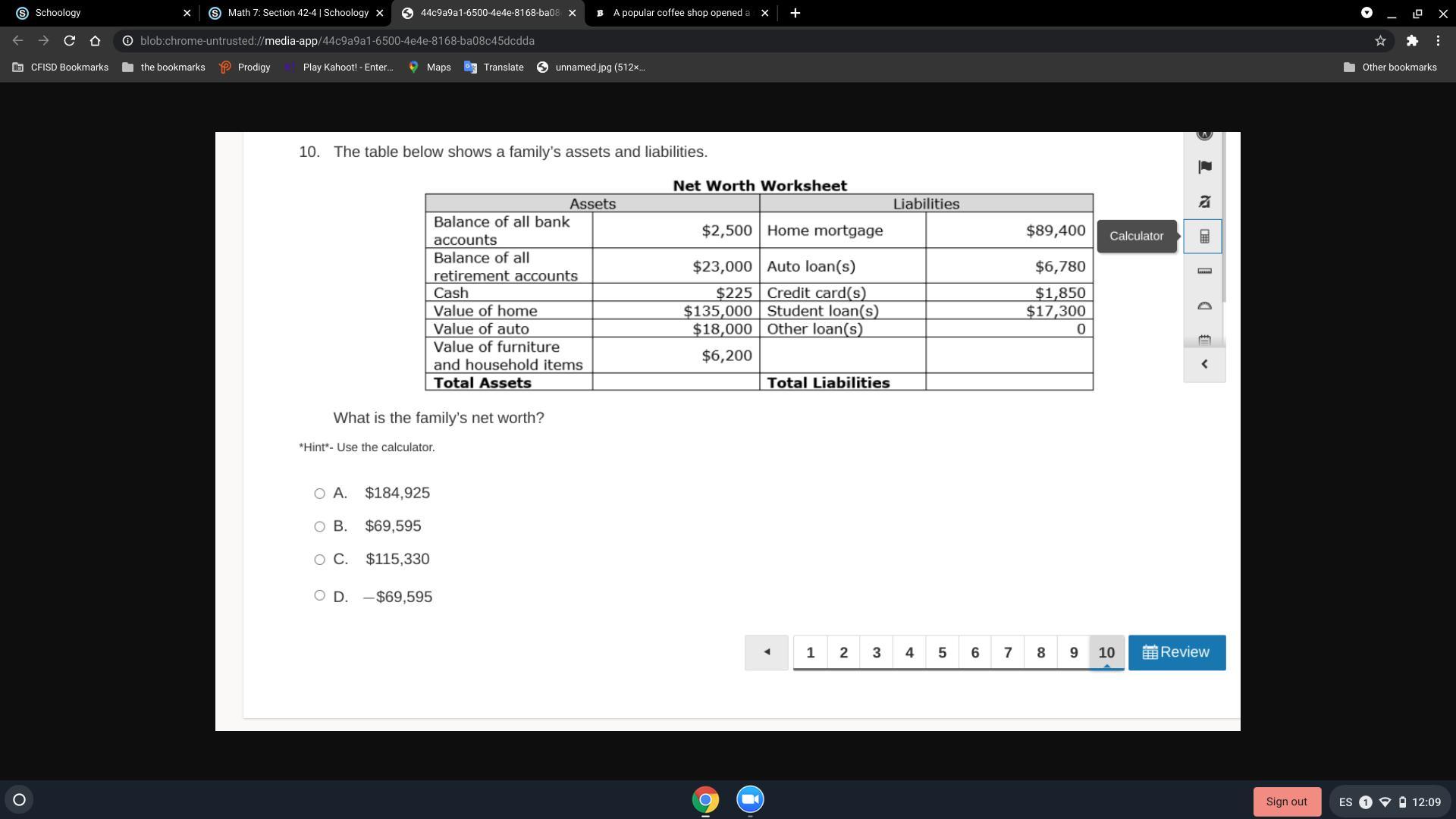Open Zoom from the taskbar shelf

point(750,799)
